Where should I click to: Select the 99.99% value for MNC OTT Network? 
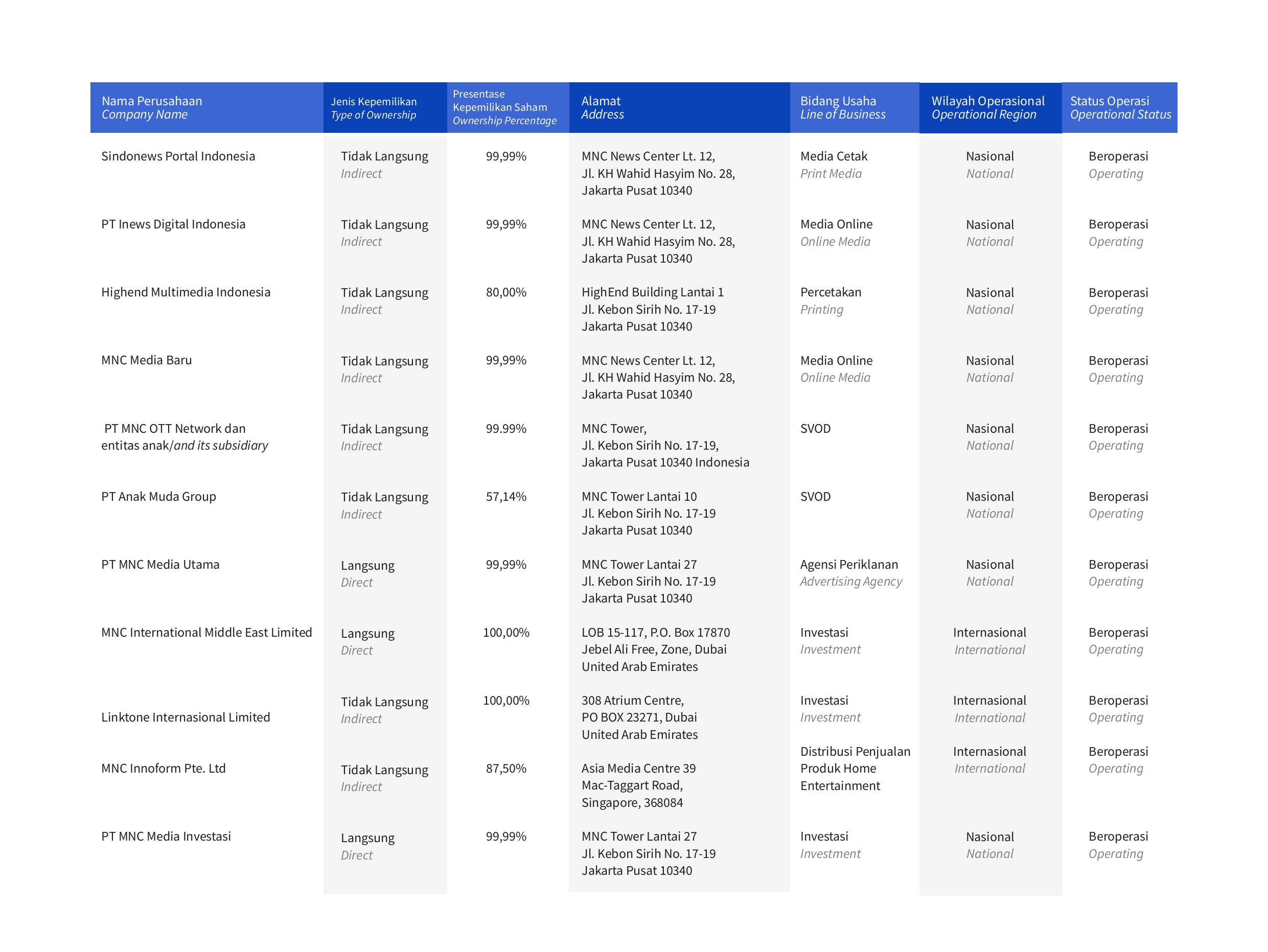506,429
